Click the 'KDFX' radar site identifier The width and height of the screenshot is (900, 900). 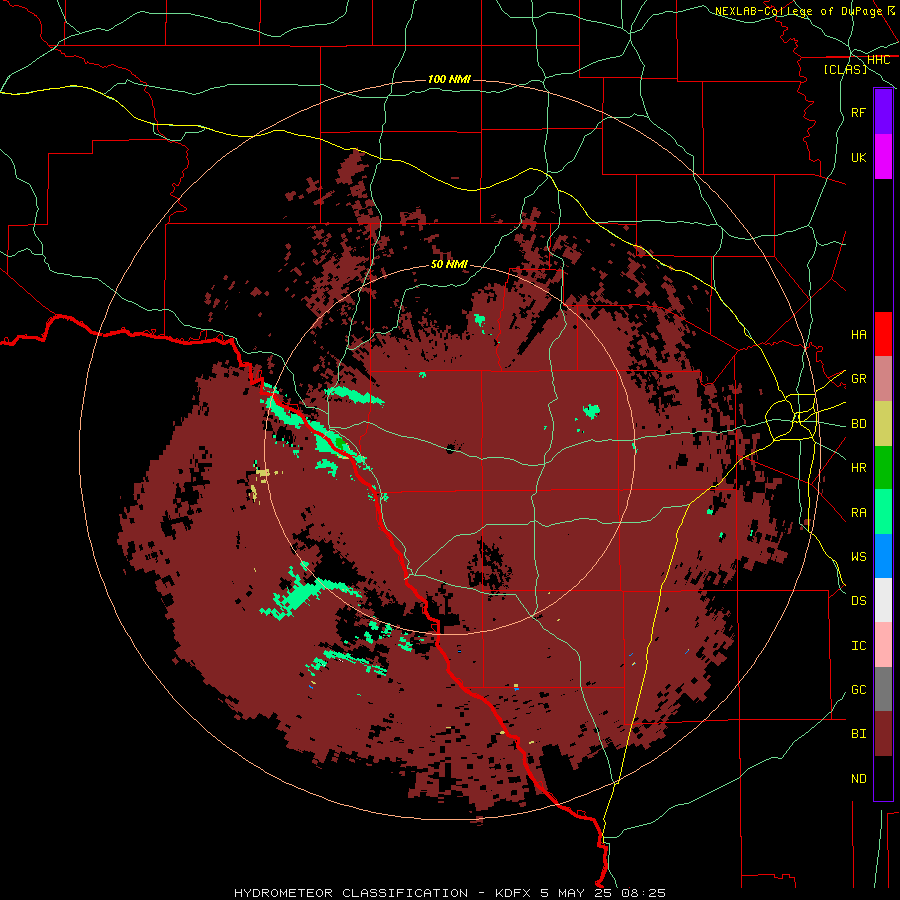(x=513, y=893)
